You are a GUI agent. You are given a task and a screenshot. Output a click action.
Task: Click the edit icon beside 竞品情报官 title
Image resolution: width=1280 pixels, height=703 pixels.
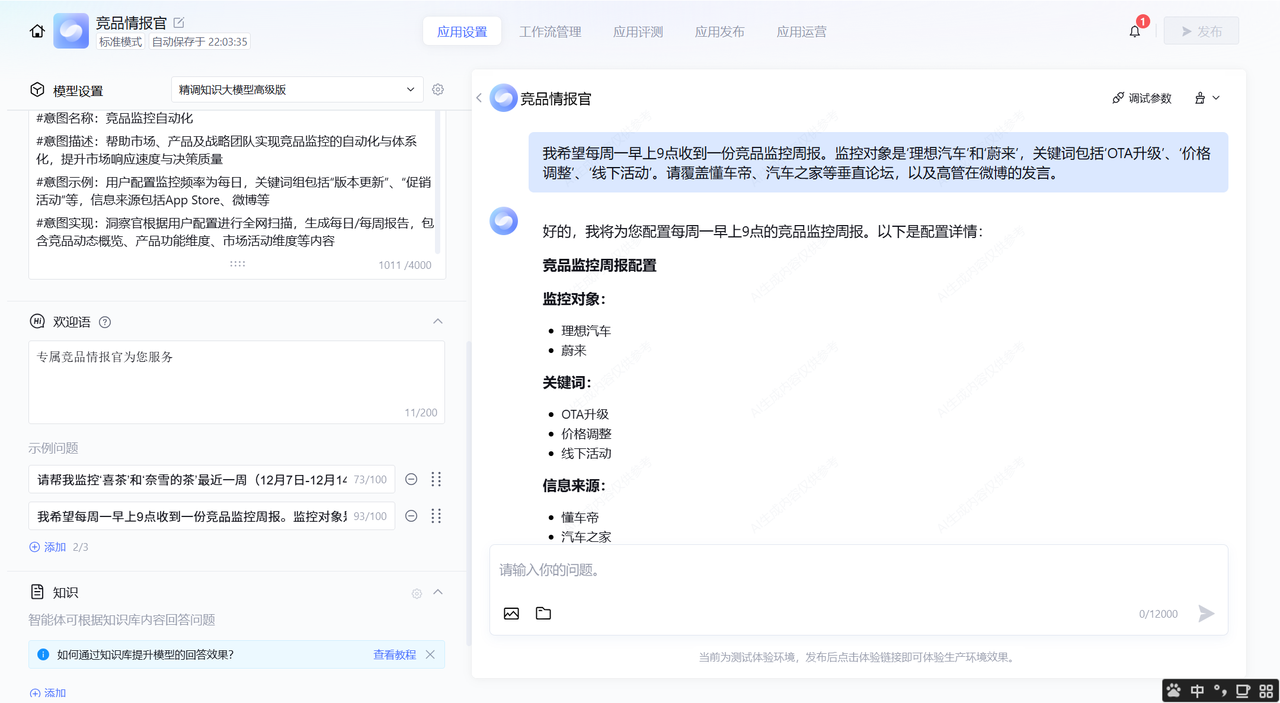point(179,22)
